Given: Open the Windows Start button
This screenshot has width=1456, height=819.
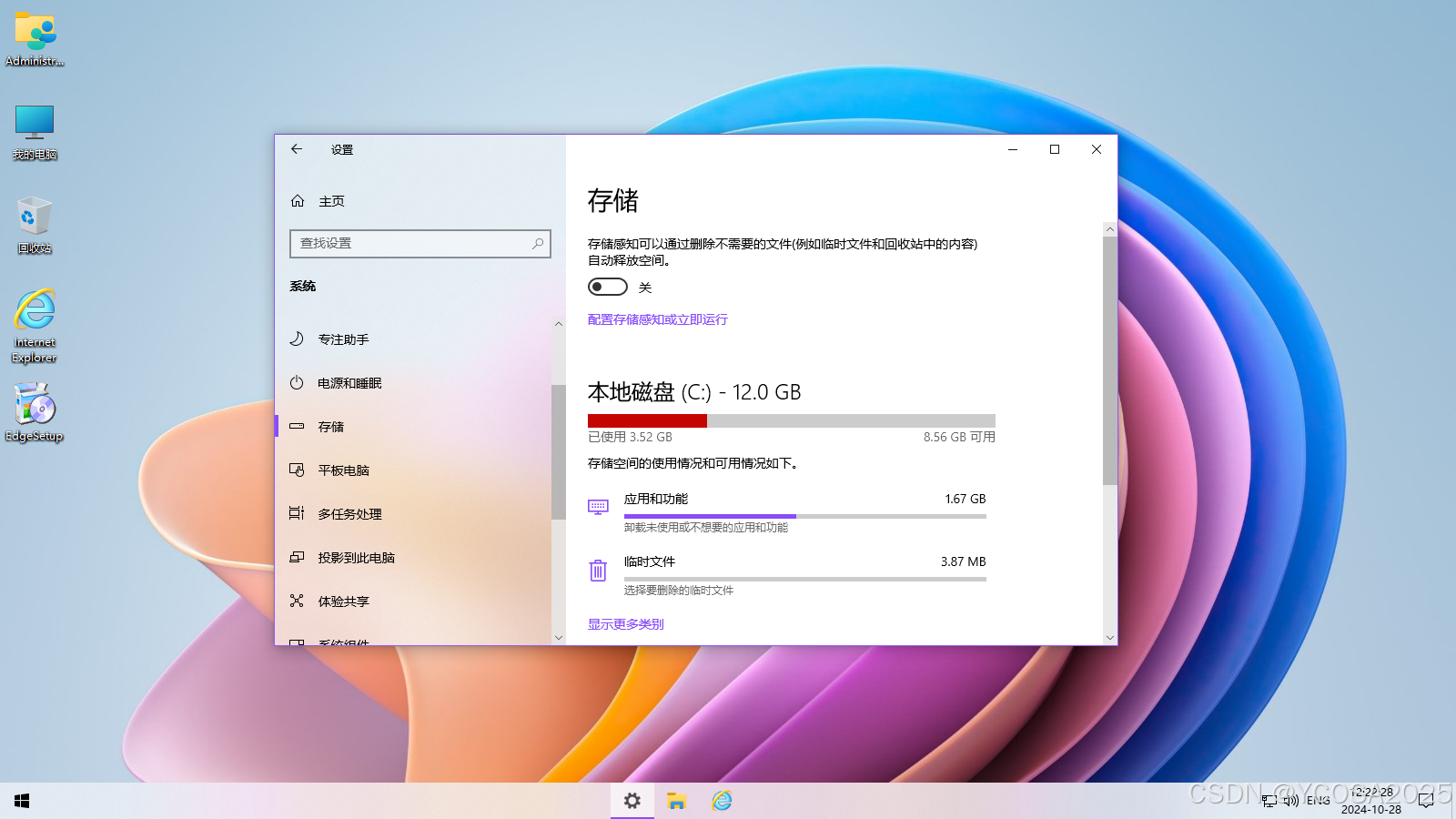Looking at the screenshot, I should [22, 801].
